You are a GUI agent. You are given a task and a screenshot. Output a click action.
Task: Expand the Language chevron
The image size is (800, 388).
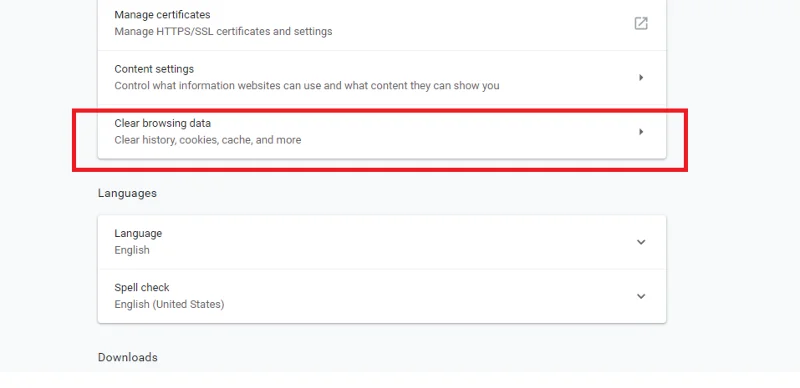coord(641,242)
